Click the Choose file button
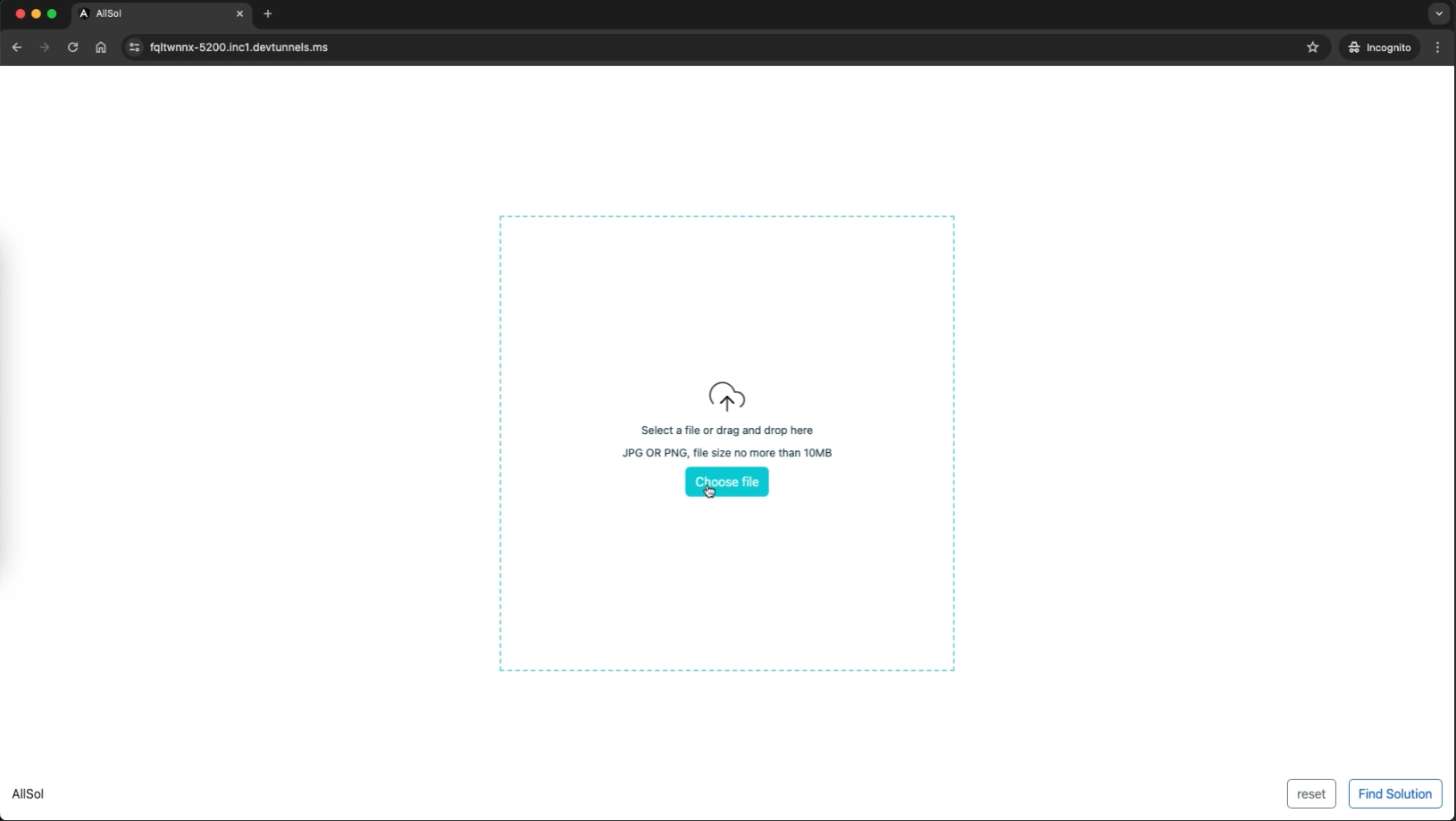The image size is (1456, 821). pyautogui.click(x=727, y=482)
